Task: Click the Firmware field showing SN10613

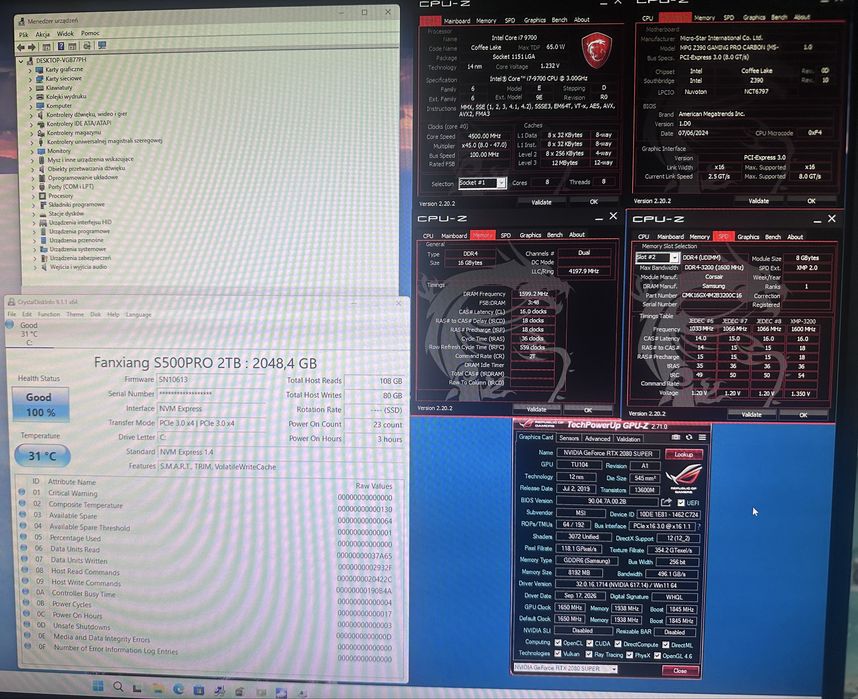Action: pyautogui.click(x=212, y=379)
